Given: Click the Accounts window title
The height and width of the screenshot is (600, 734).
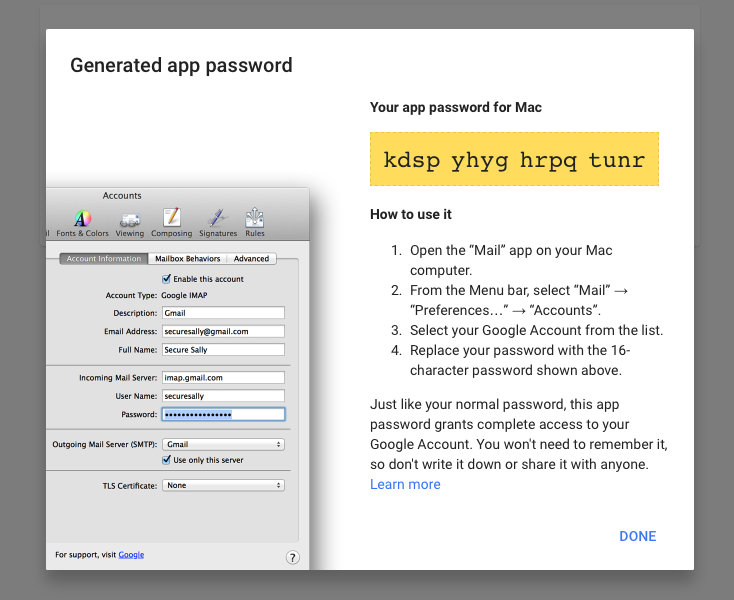Looking at the screenshot, I should [x=122, y=196].
